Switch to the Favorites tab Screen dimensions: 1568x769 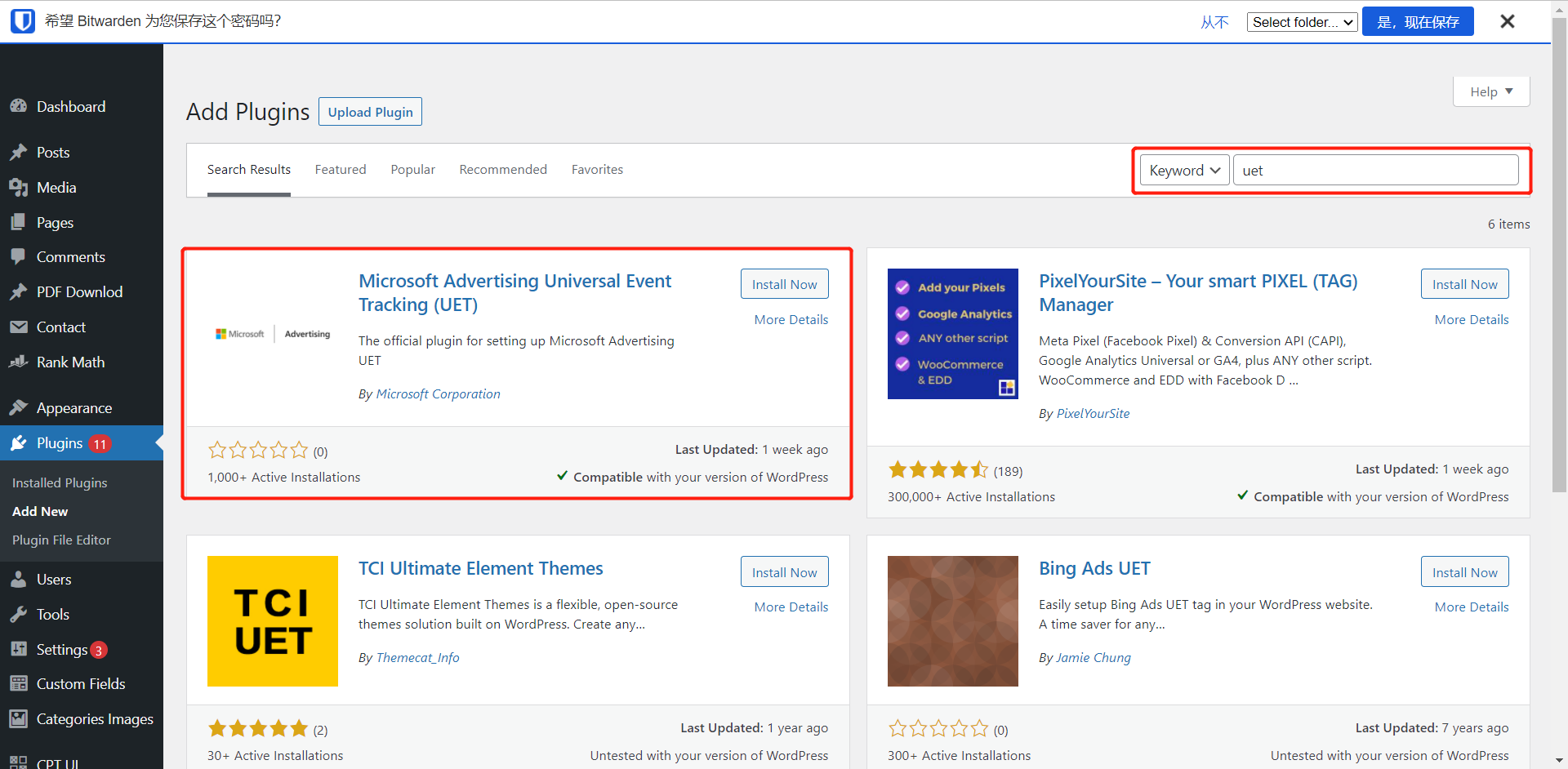[597, 169]
